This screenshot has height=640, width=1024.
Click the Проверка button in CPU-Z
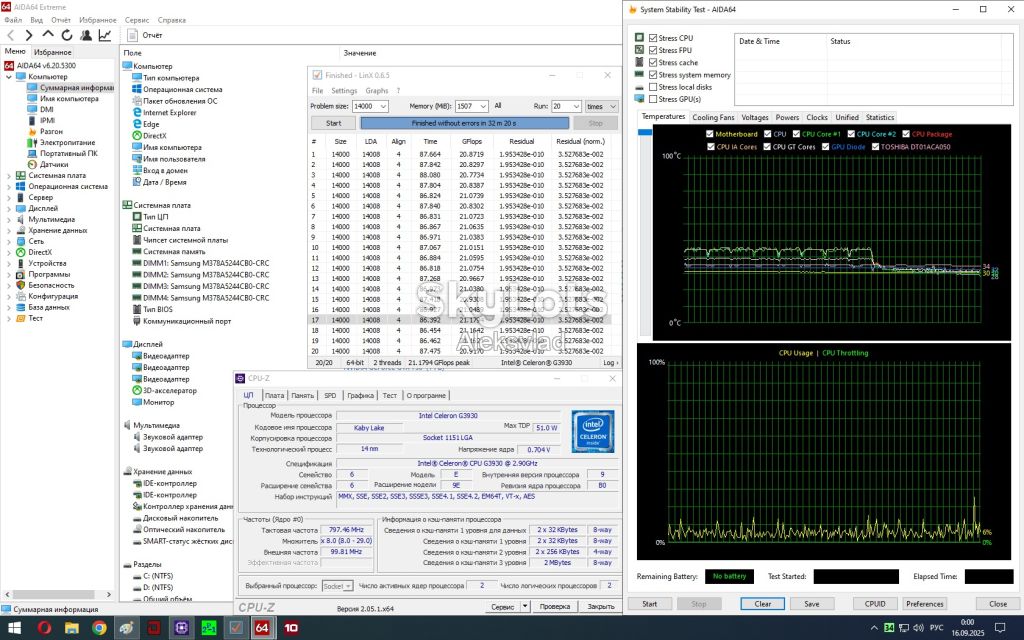(554, 607)
